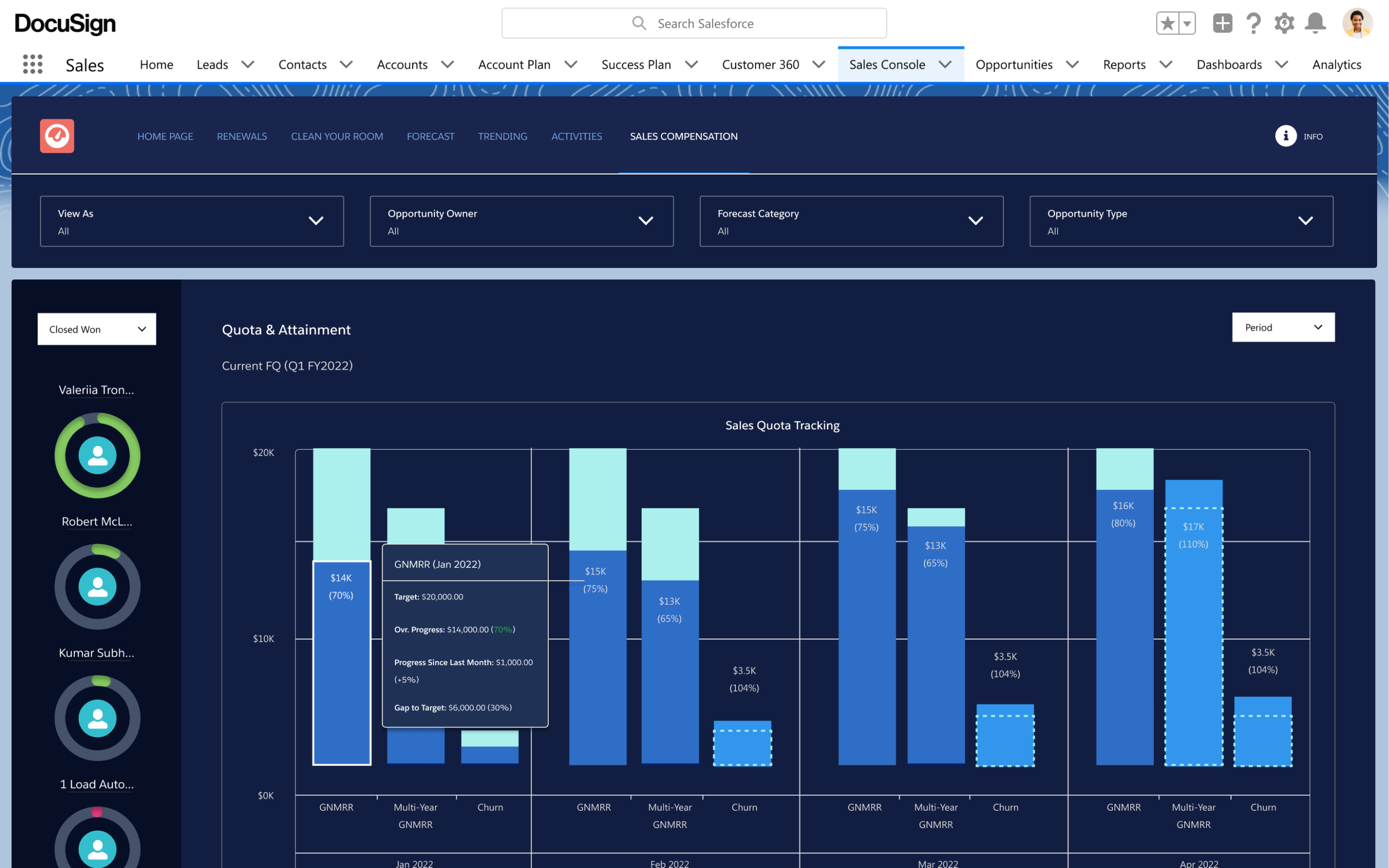The height and width of the screenshot is (868, 1389).
Task: Switch to the FORECAST tab
Action: (430, 136)
